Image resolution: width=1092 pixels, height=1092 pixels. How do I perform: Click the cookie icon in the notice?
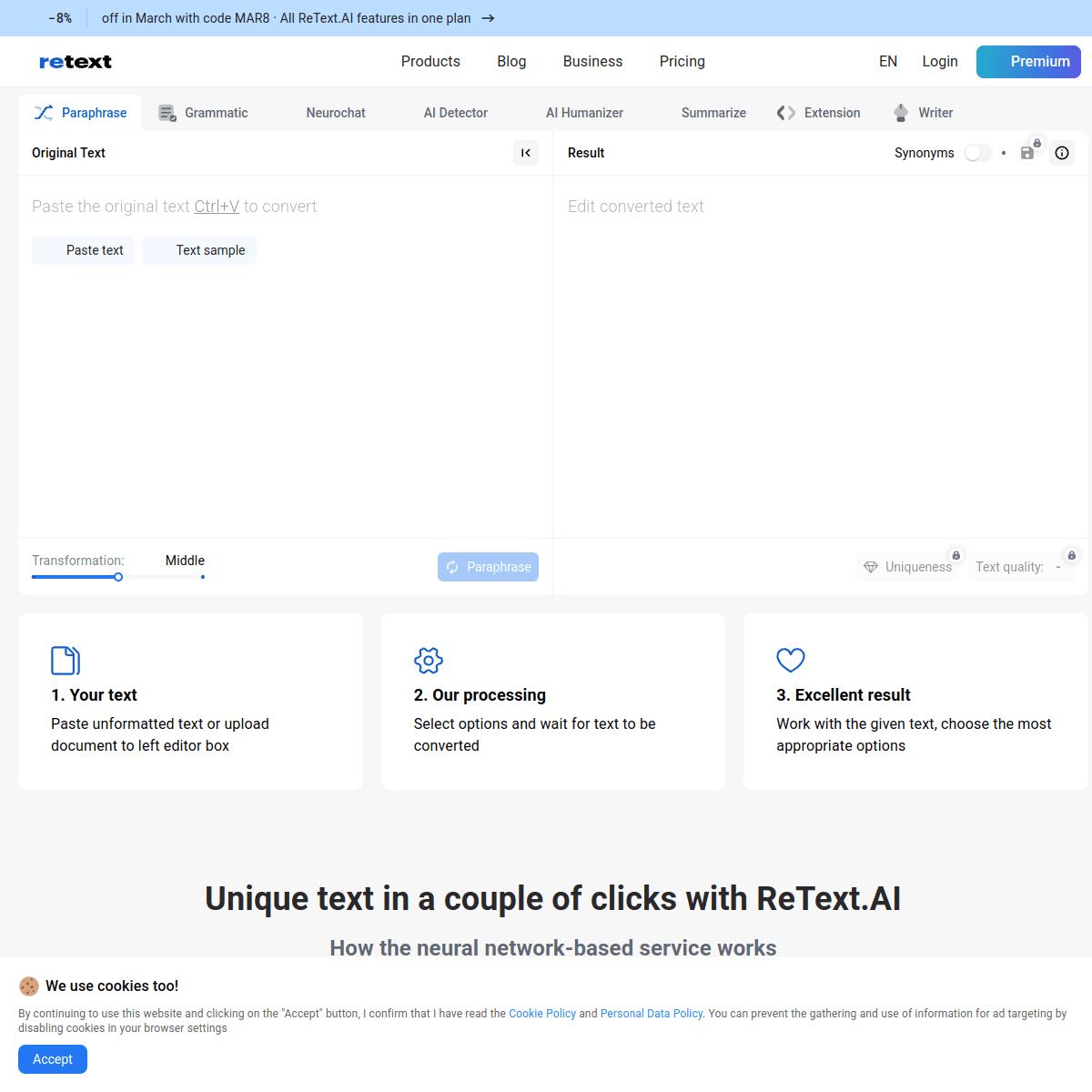point(29,986)
